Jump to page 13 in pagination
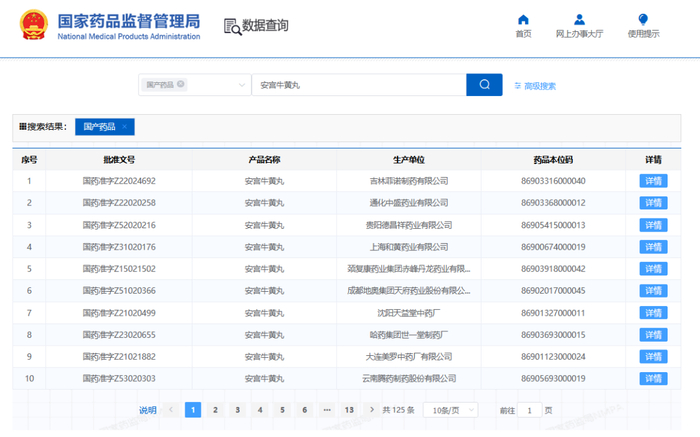 (348, 410)
